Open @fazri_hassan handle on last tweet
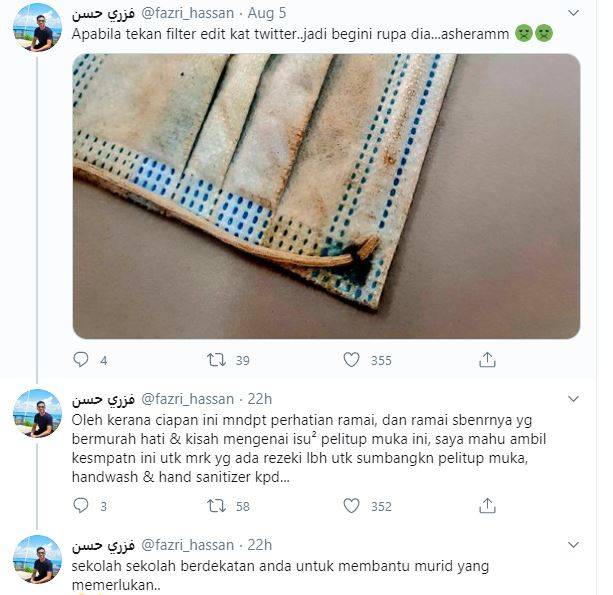The height and width of the screenshot is (595, 613). 187,545
